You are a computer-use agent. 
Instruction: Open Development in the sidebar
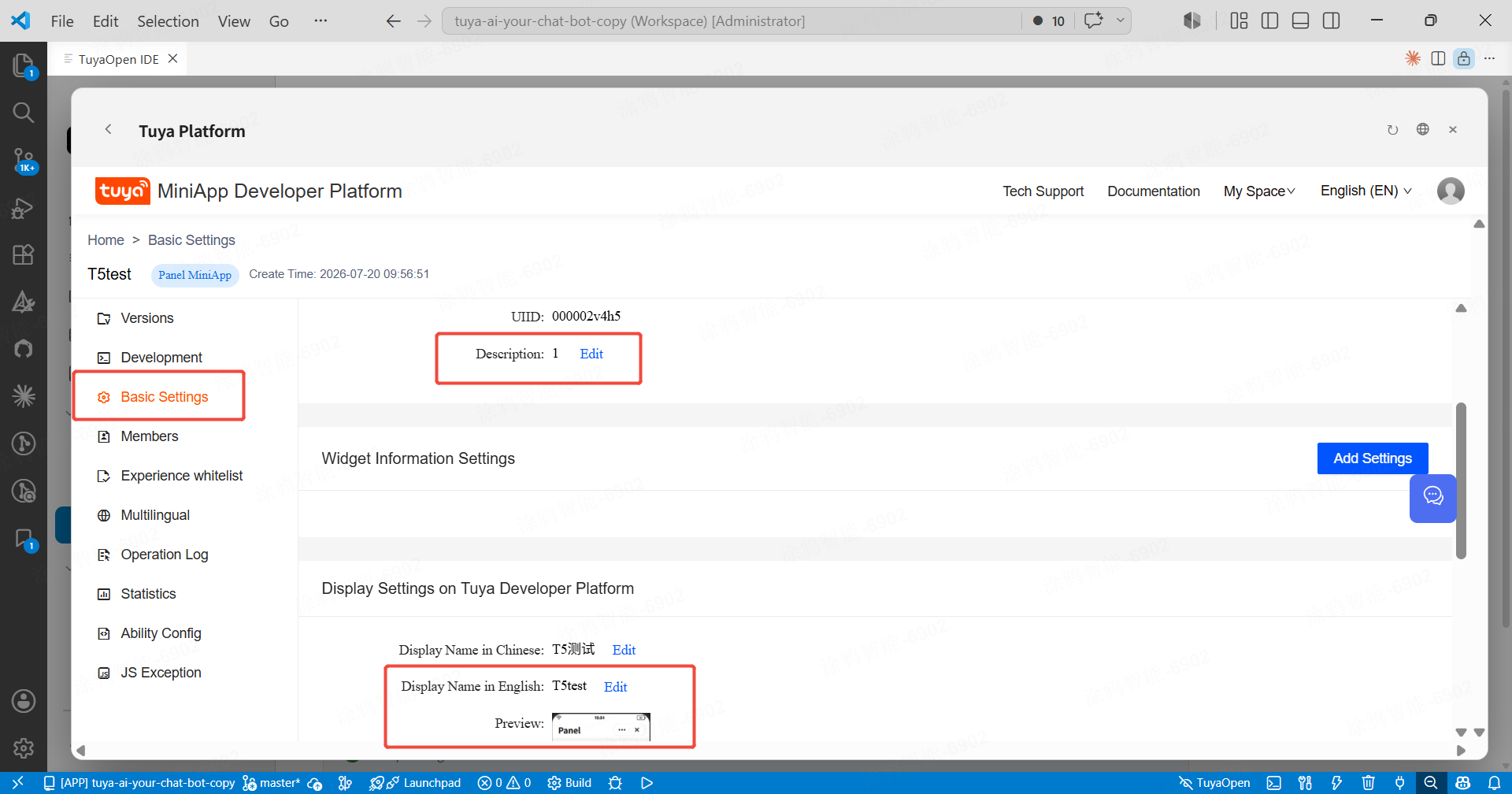161,358
